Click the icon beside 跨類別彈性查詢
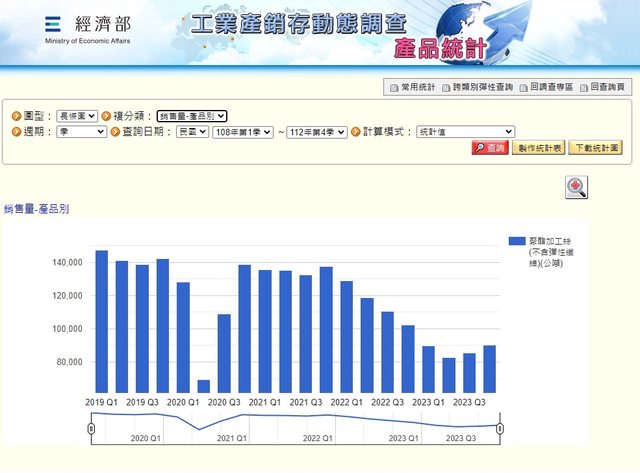Screen dimensions: 640x473 (x=446, y=88)
